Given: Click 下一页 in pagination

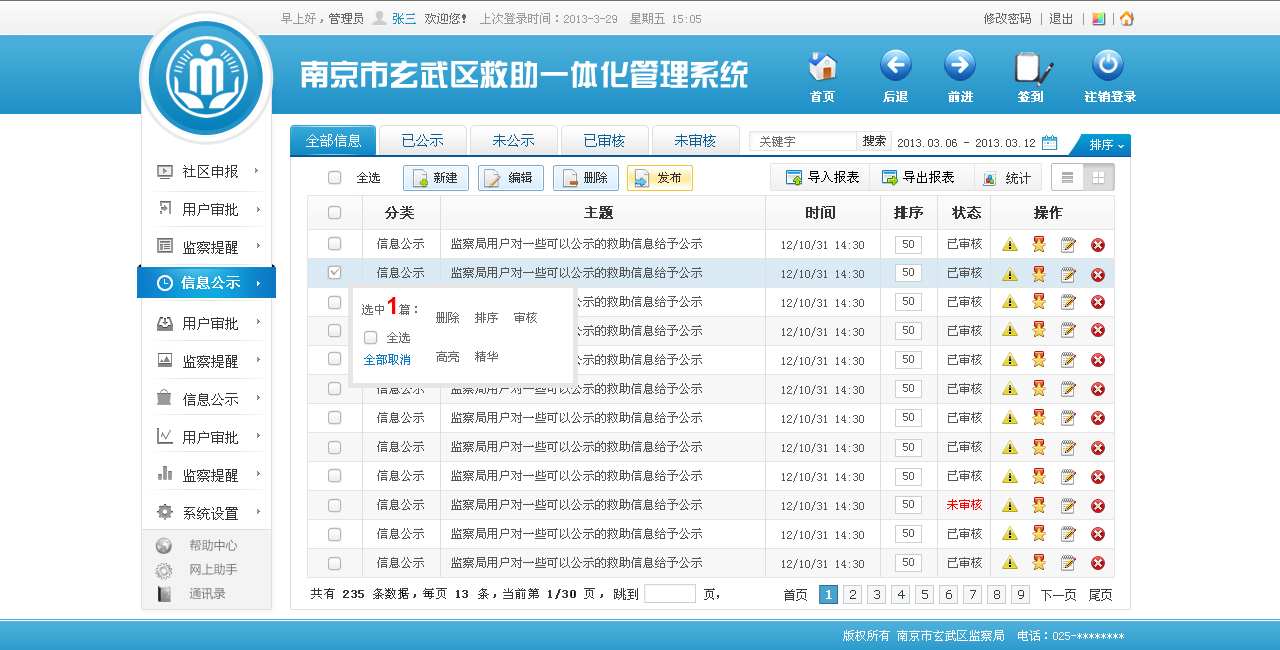Looking at the screenshot, I should (1058, 595).
